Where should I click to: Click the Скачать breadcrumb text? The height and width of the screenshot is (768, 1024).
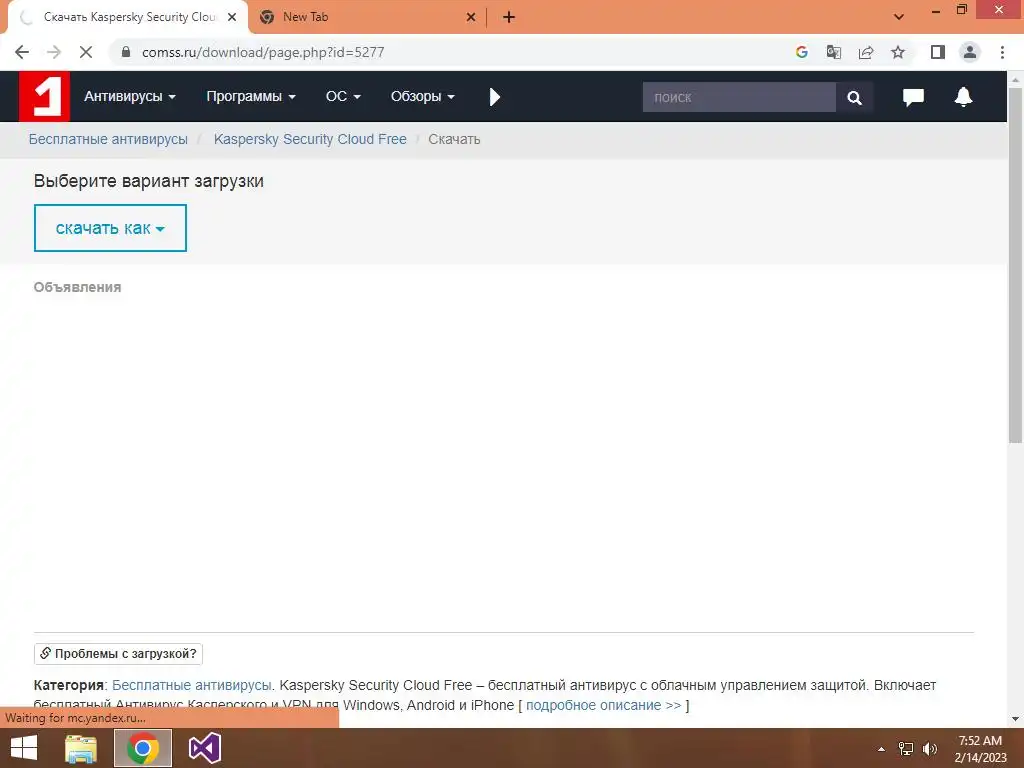click(x=454, y=139)
